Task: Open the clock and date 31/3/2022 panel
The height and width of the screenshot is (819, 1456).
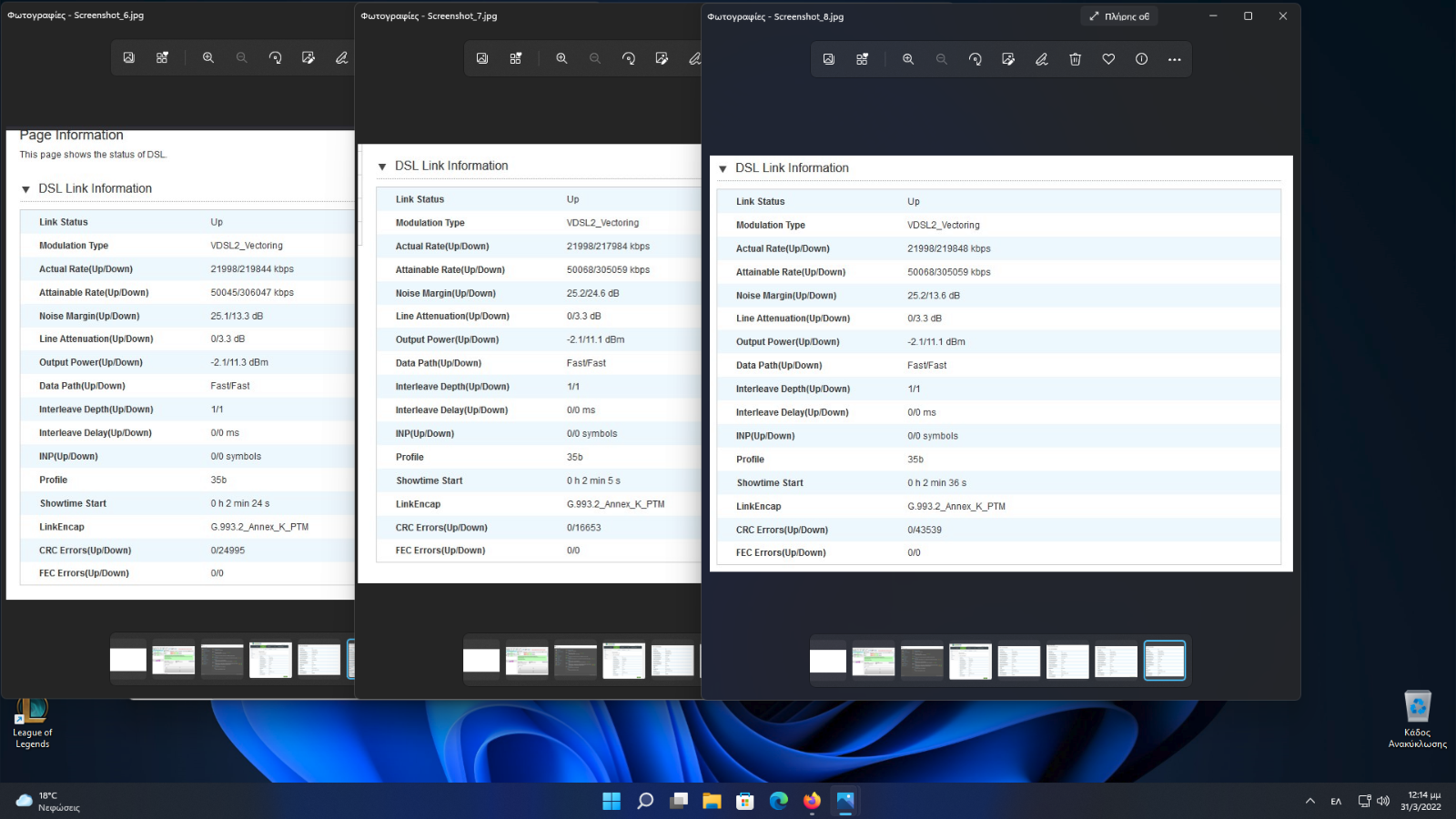Action: click(x=1421, y=801)
